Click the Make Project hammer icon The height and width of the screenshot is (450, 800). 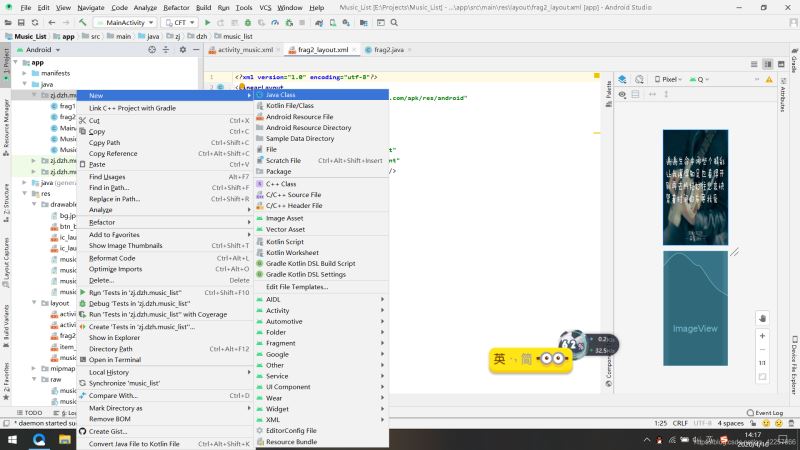[84, 21]
